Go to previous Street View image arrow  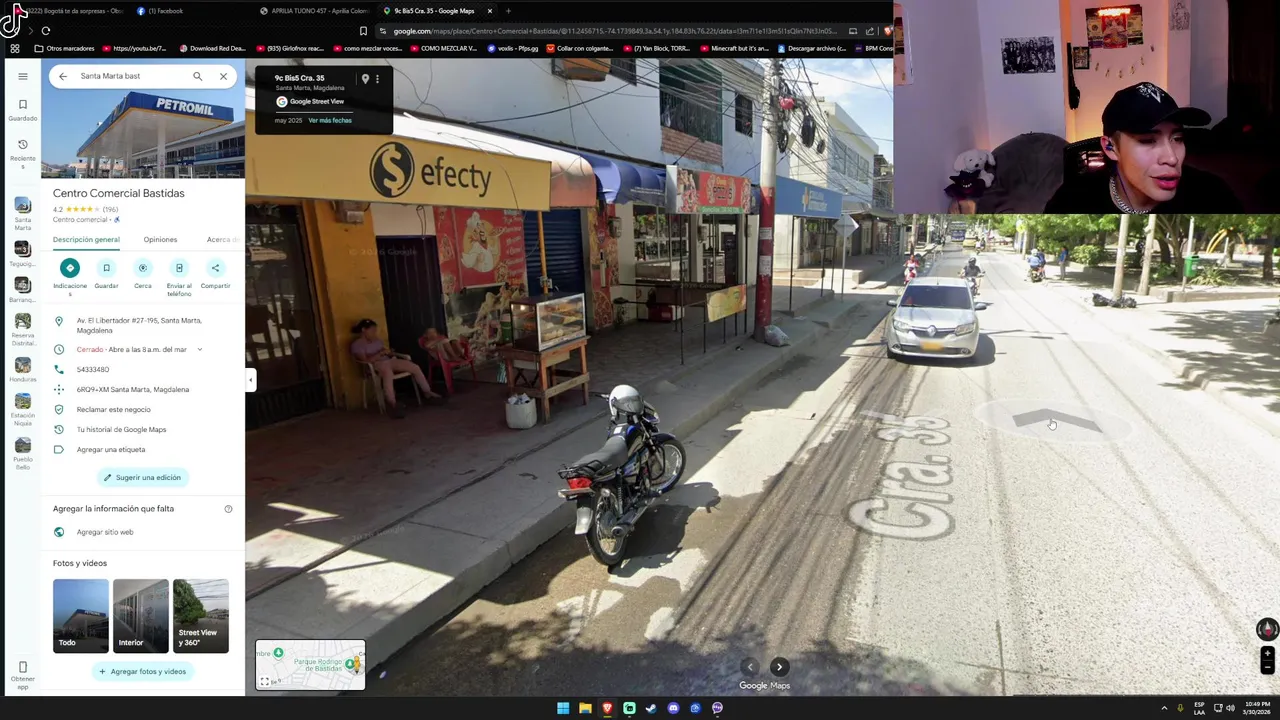[x=750, y=667]
